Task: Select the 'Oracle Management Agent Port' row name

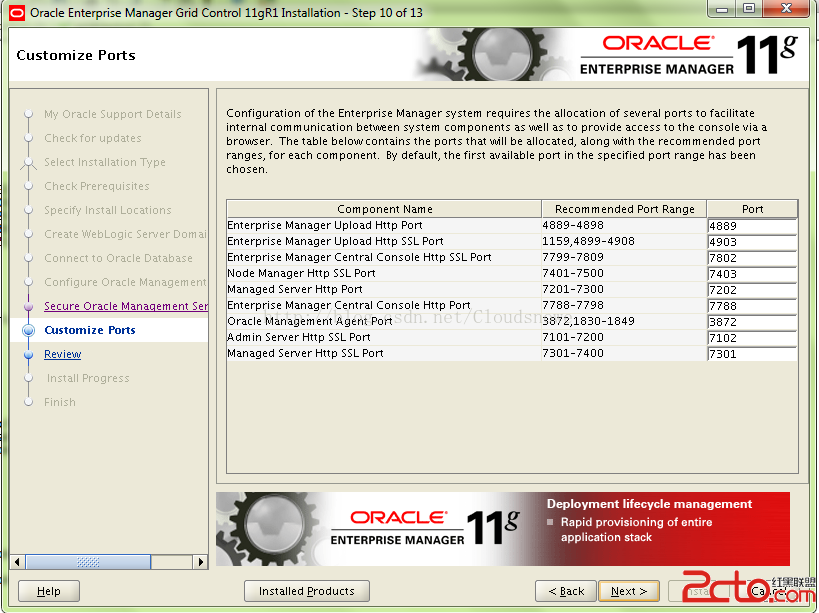Action: [x=310, y=321]
